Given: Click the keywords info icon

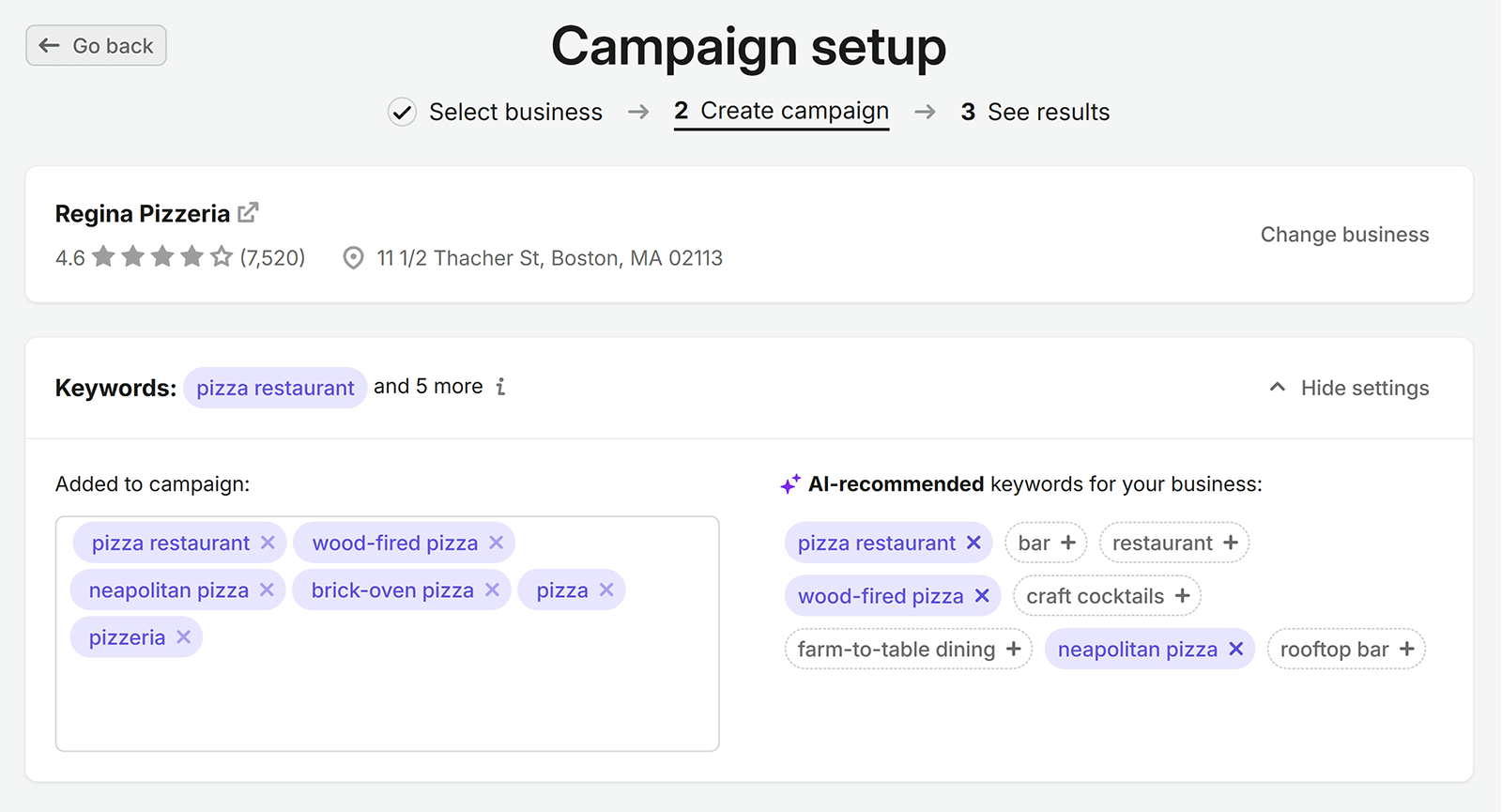Looking at the screenshot, I should [x=501, y=387].
